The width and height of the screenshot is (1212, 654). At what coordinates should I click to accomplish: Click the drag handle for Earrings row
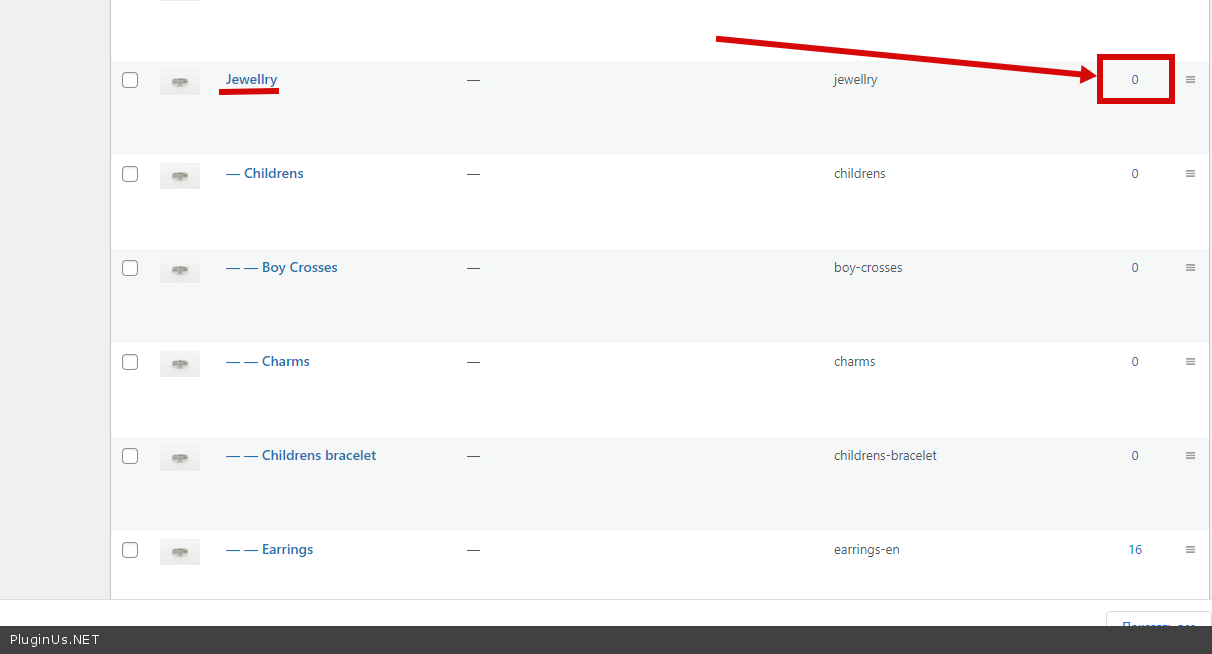click(x=1190, y=550)
